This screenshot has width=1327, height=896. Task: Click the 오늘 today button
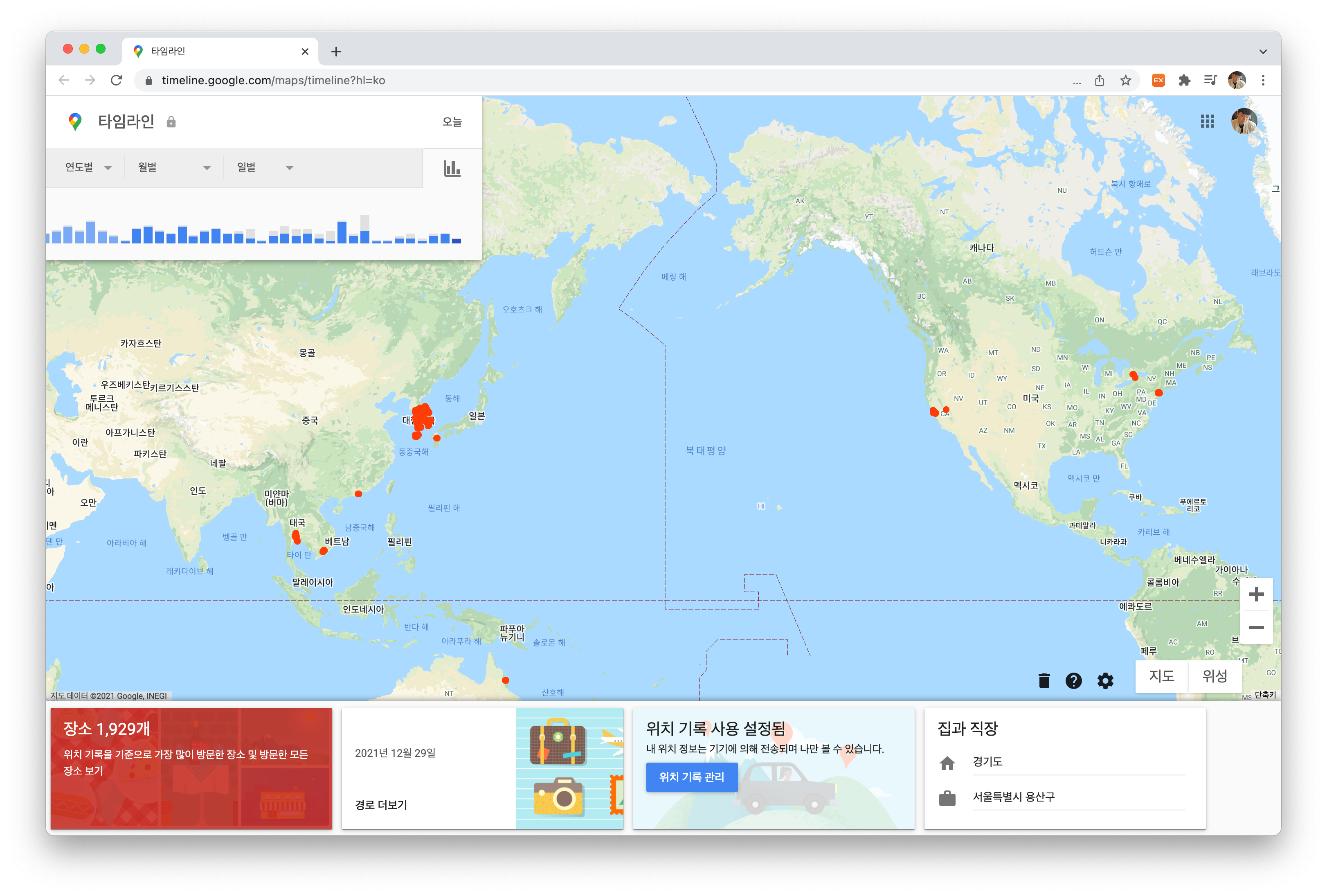[x=452, y=122]
